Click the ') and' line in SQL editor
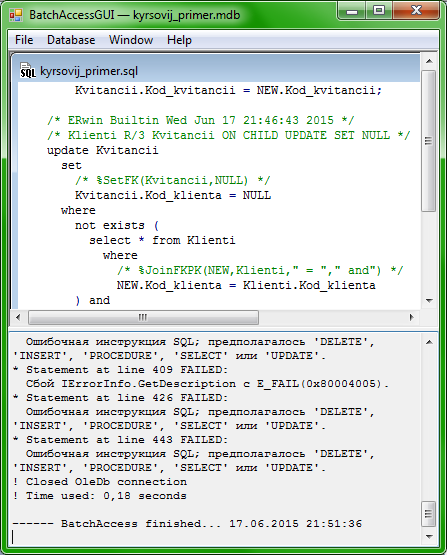This screenshot has width=447, height=555. tap(92, 301)
